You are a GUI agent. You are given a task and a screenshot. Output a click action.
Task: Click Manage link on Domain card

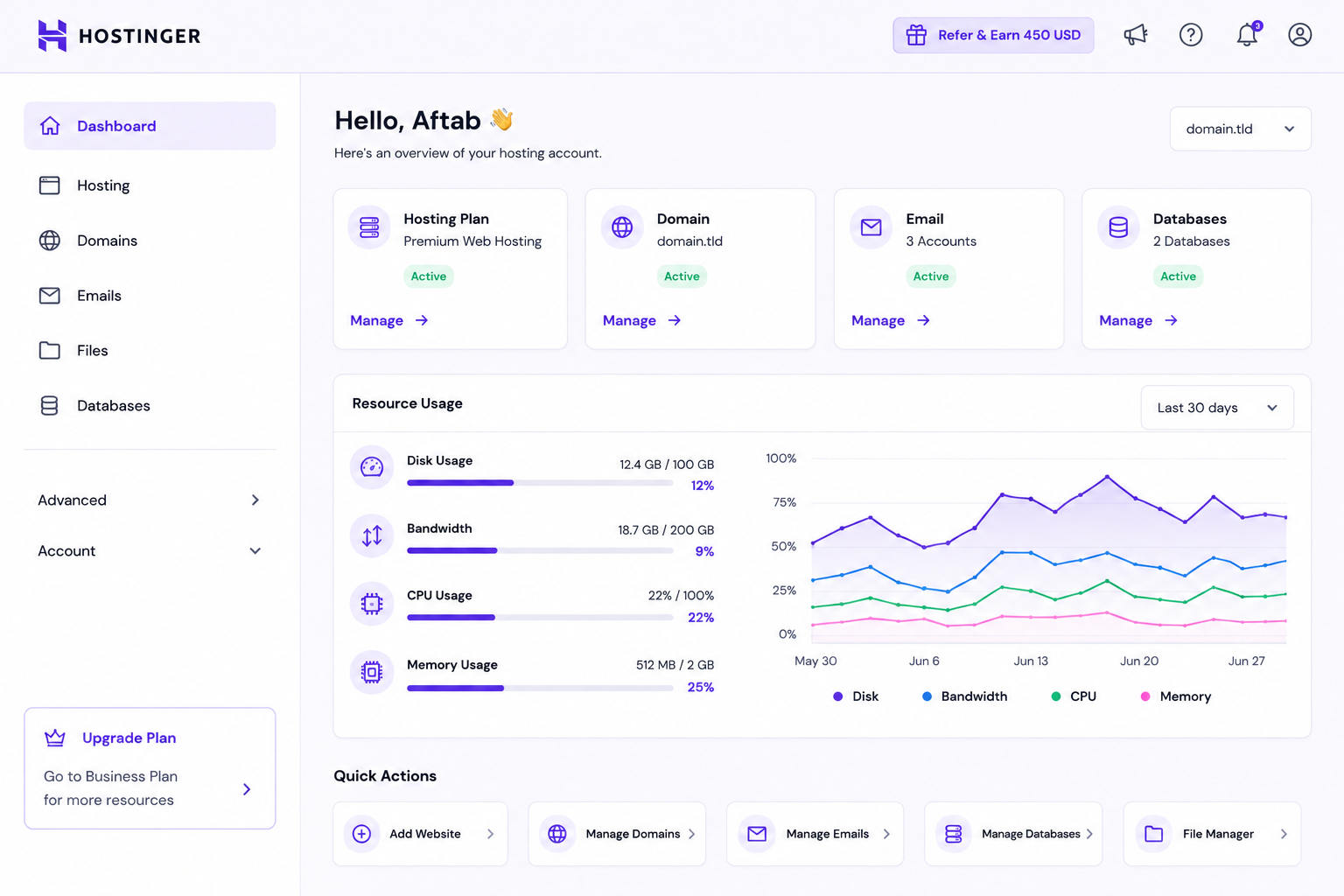(629, 320)
